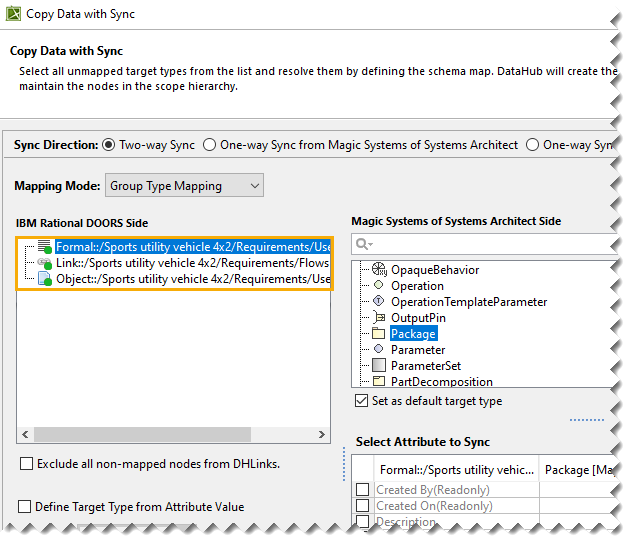
Task: Click the OpaqueBehavior type icon
Action: click(x=379, y=270)
